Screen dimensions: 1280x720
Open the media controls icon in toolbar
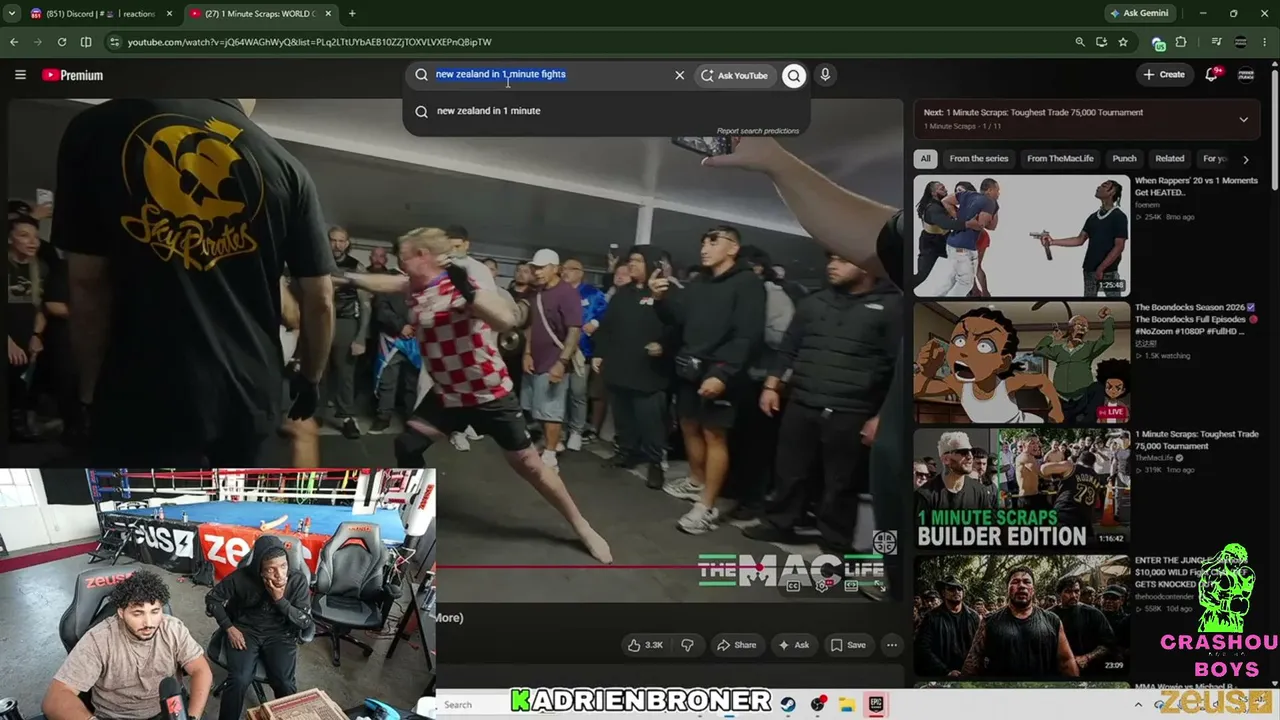point(1217,42)
